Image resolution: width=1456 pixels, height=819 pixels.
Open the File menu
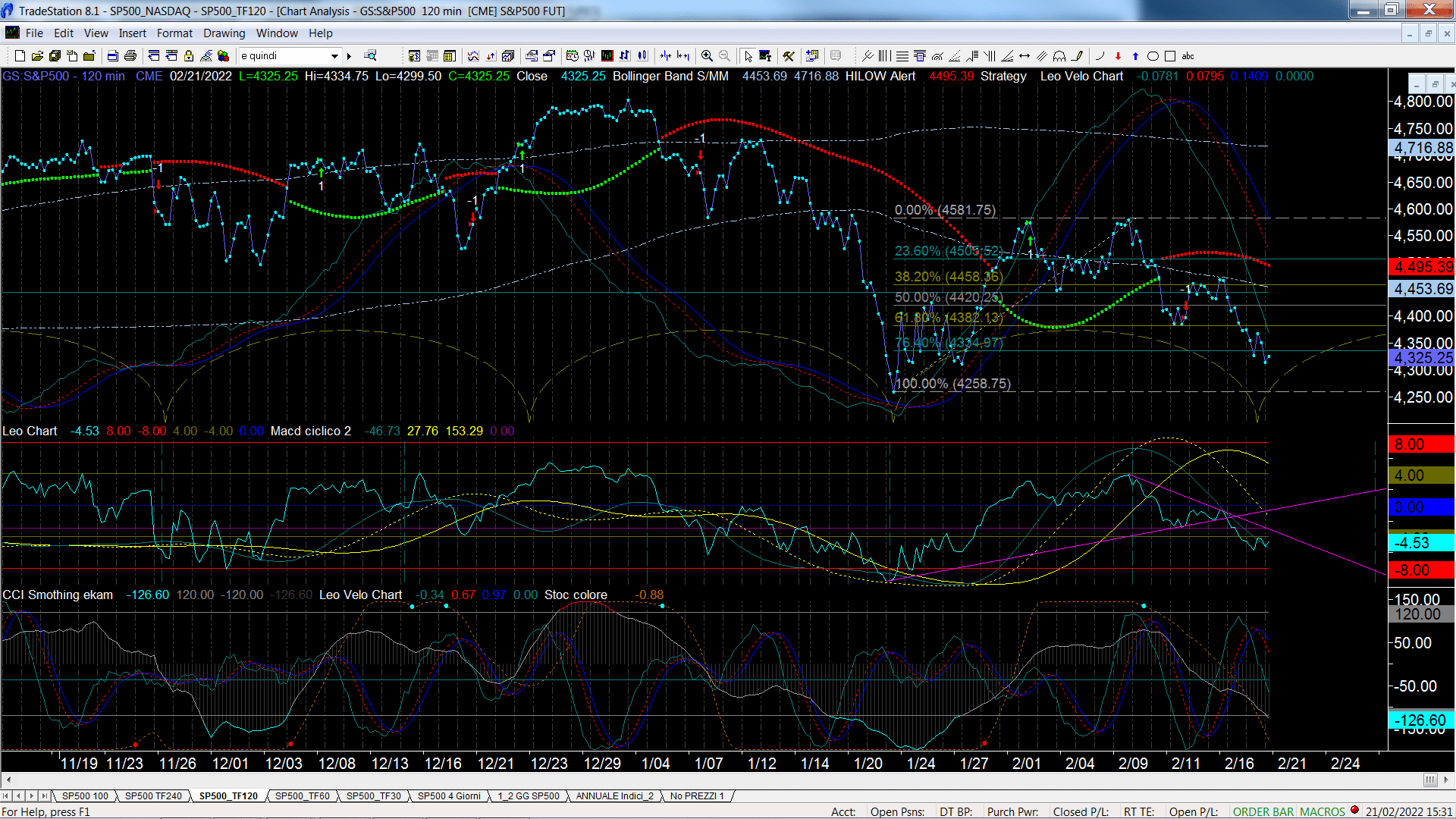[x=34, y=33]
